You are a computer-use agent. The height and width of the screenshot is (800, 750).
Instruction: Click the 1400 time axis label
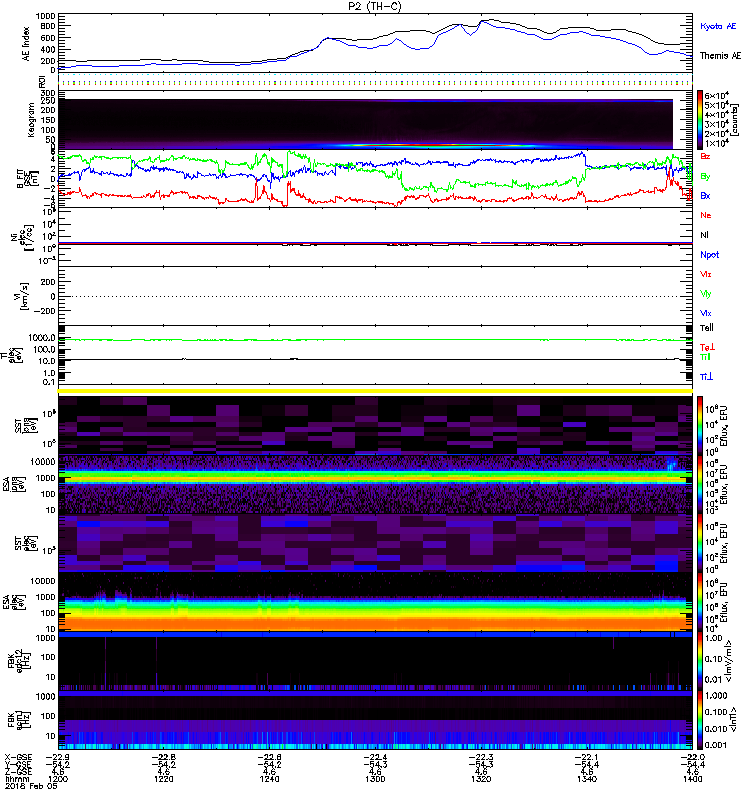click(x=692, y=779)
